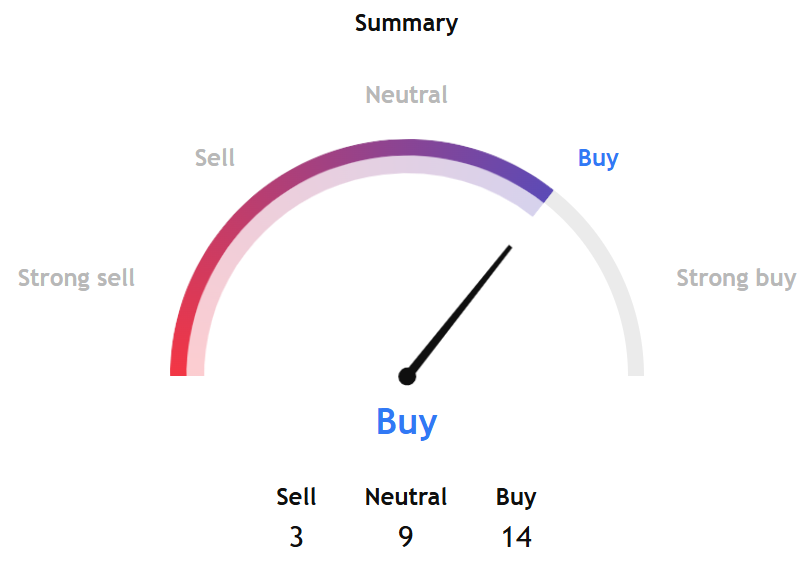Click the black gauge needle

460,310
